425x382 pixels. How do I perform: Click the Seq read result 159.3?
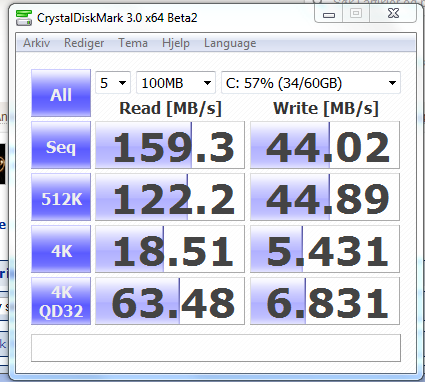point(170,145)
